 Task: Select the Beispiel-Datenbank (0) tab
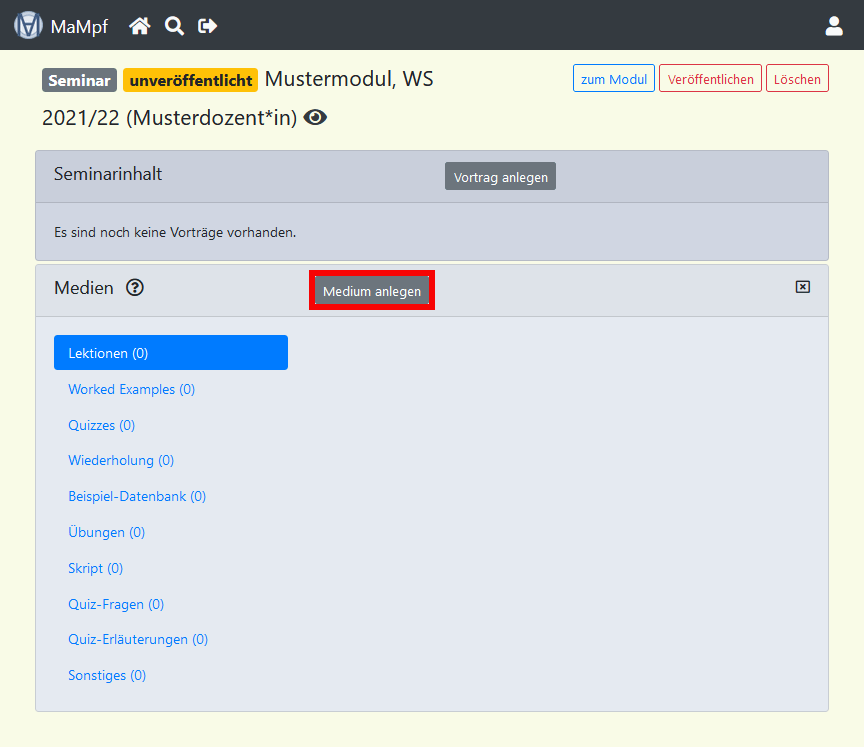coord(137,496)
